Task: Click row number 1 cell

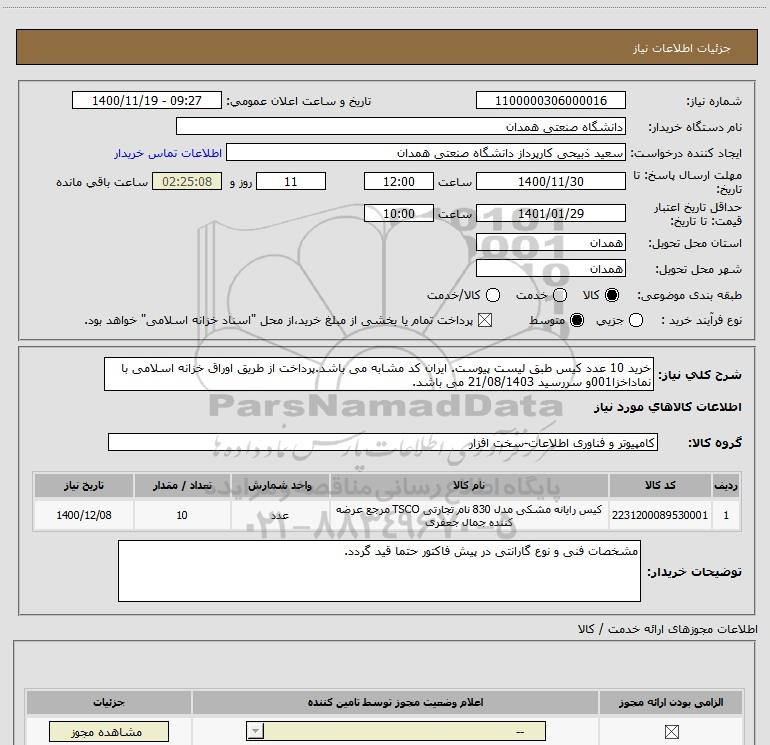Action: pyautogui.click(x=725, y=515)
